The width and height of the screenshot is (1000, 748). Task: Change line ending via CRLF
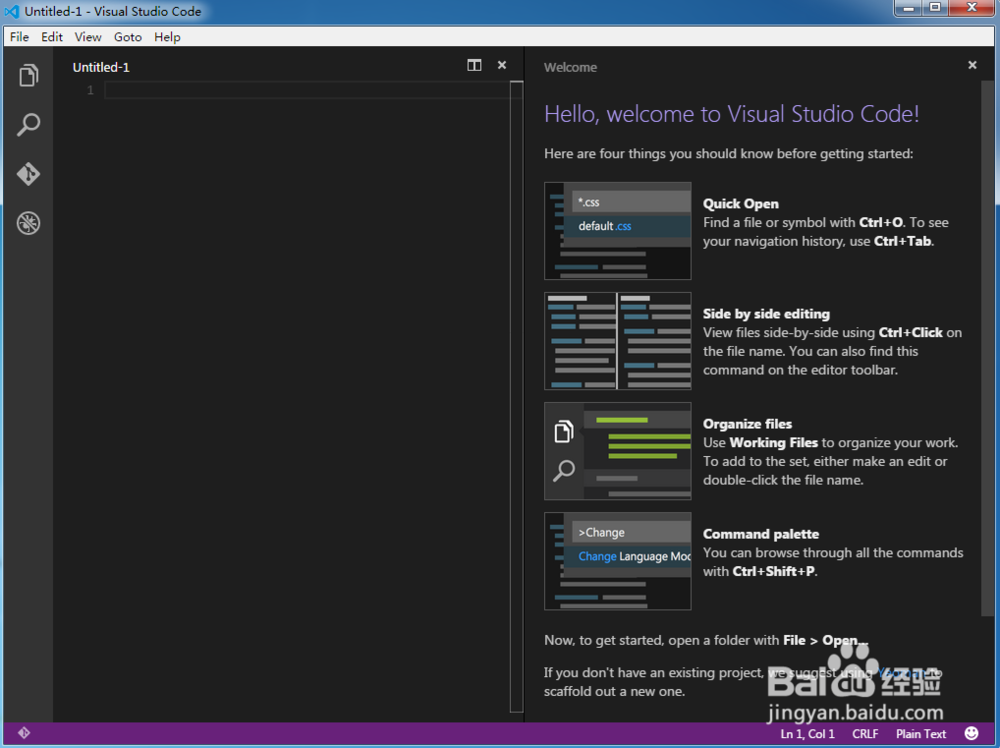tap(865, 734)
